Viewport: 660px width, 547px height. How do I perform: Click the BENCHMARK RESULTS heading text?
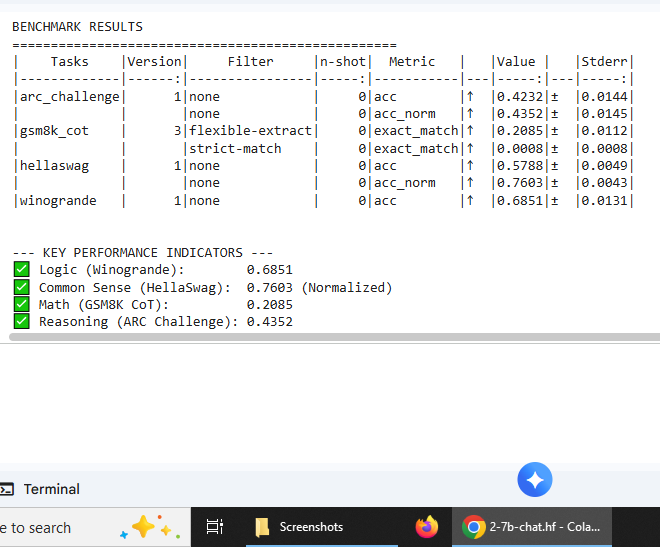[77, 27]
